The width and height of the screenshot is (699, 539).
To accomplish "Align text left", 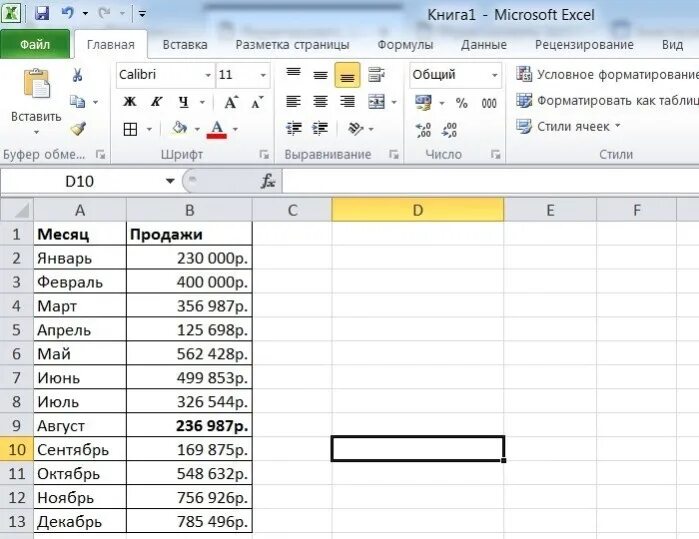I will 293,102.
